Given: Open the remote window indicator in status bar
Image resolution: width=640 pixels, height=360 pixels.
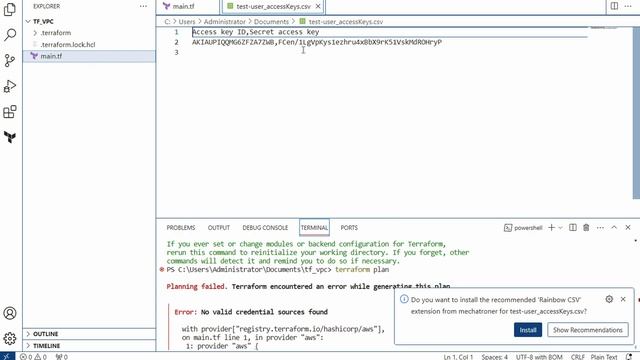Looking at the screenshot, I should [7, 356].
